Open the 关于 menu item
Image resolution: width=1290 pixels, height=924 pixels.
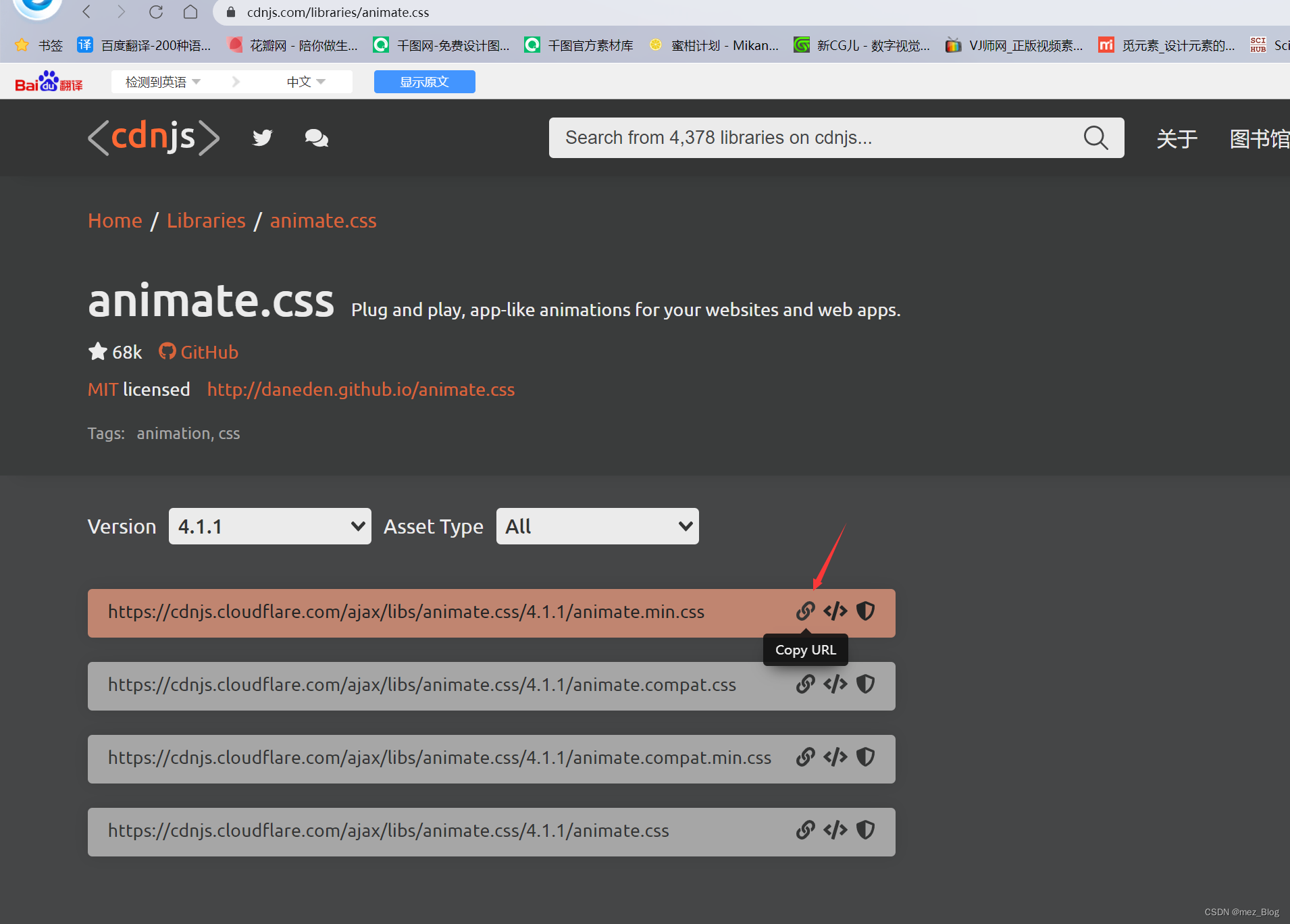[x=1177, y=138]
